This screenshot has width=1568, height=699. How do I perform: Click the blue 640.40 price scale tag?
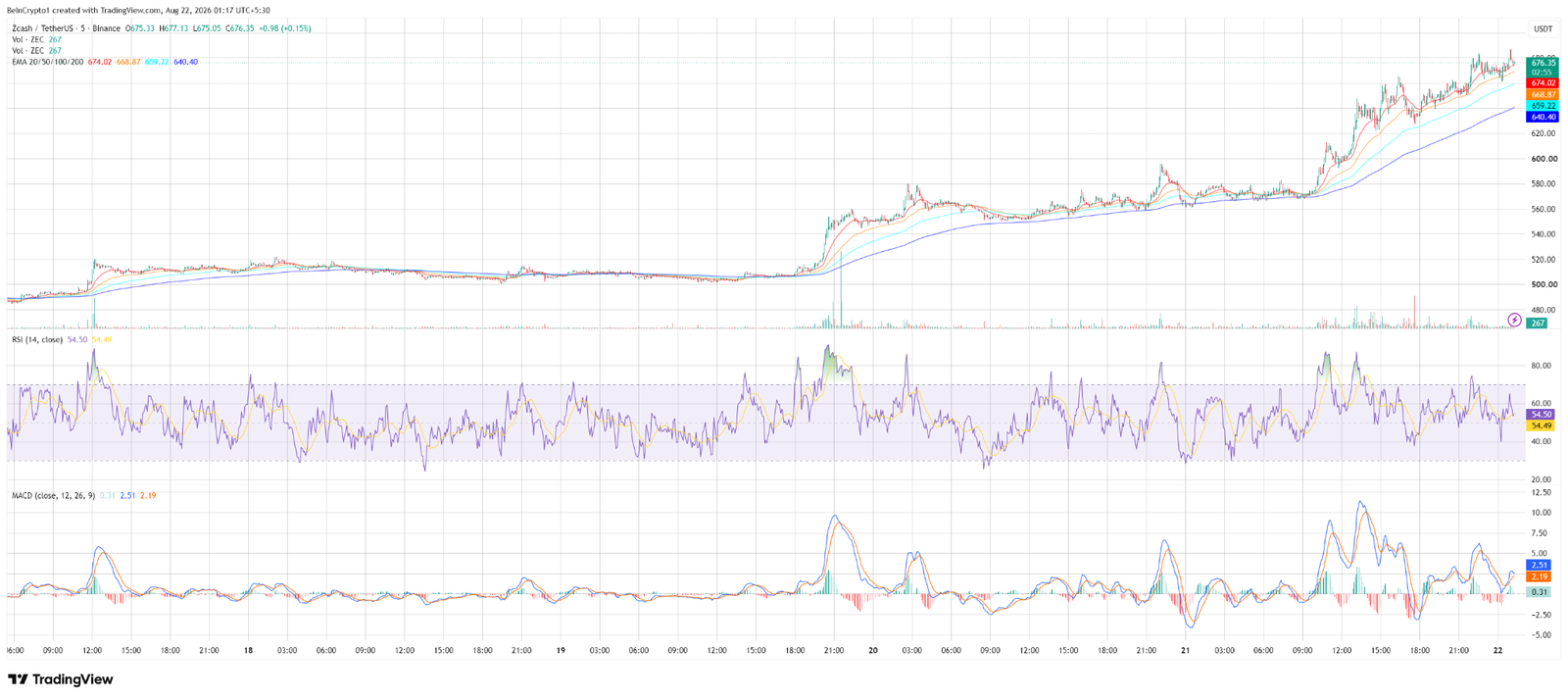pyautogui.click(x=1543, y=118)
